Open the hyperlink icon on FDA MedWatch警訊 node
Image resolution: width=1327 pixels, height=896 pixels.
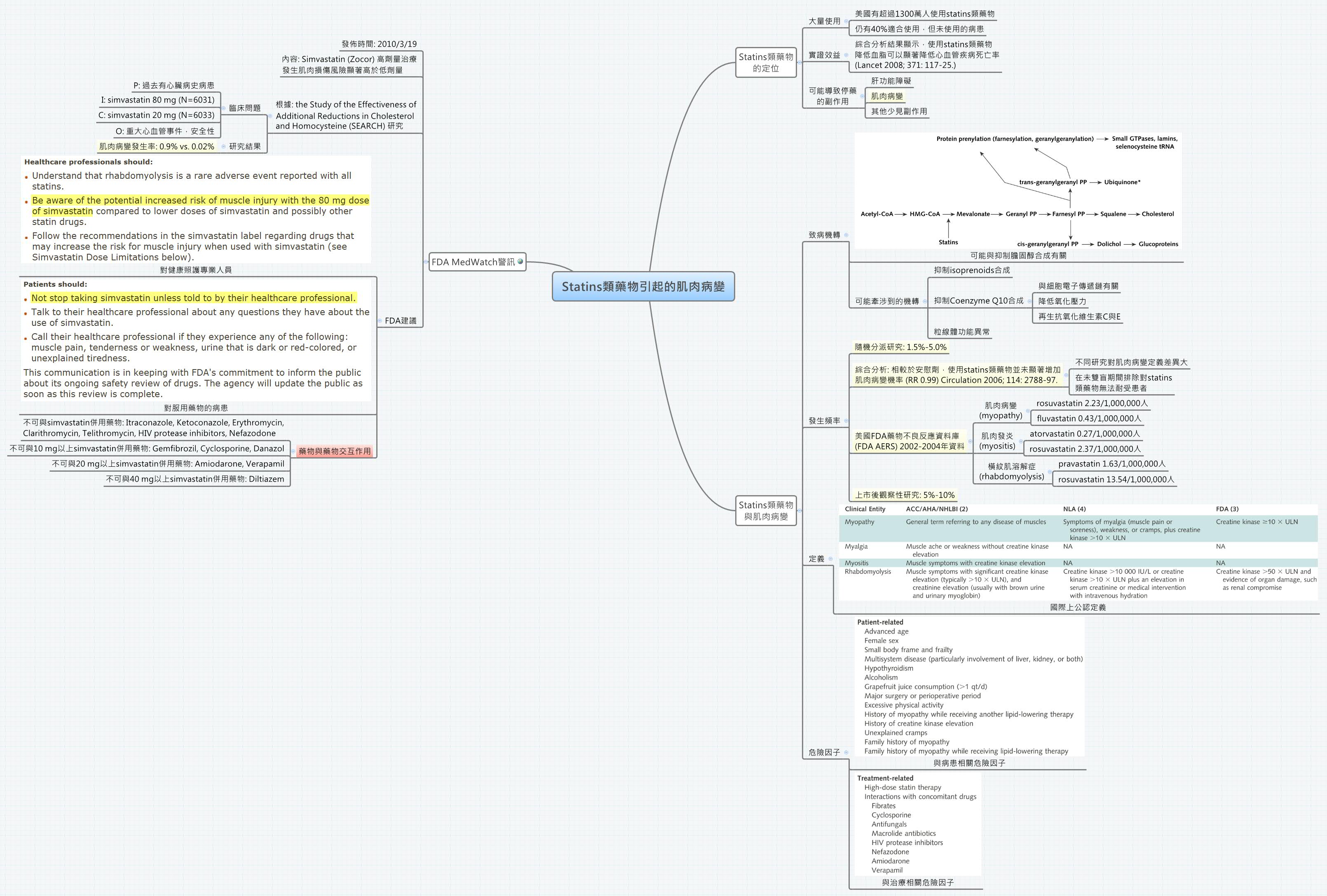(x=520, y=262)
